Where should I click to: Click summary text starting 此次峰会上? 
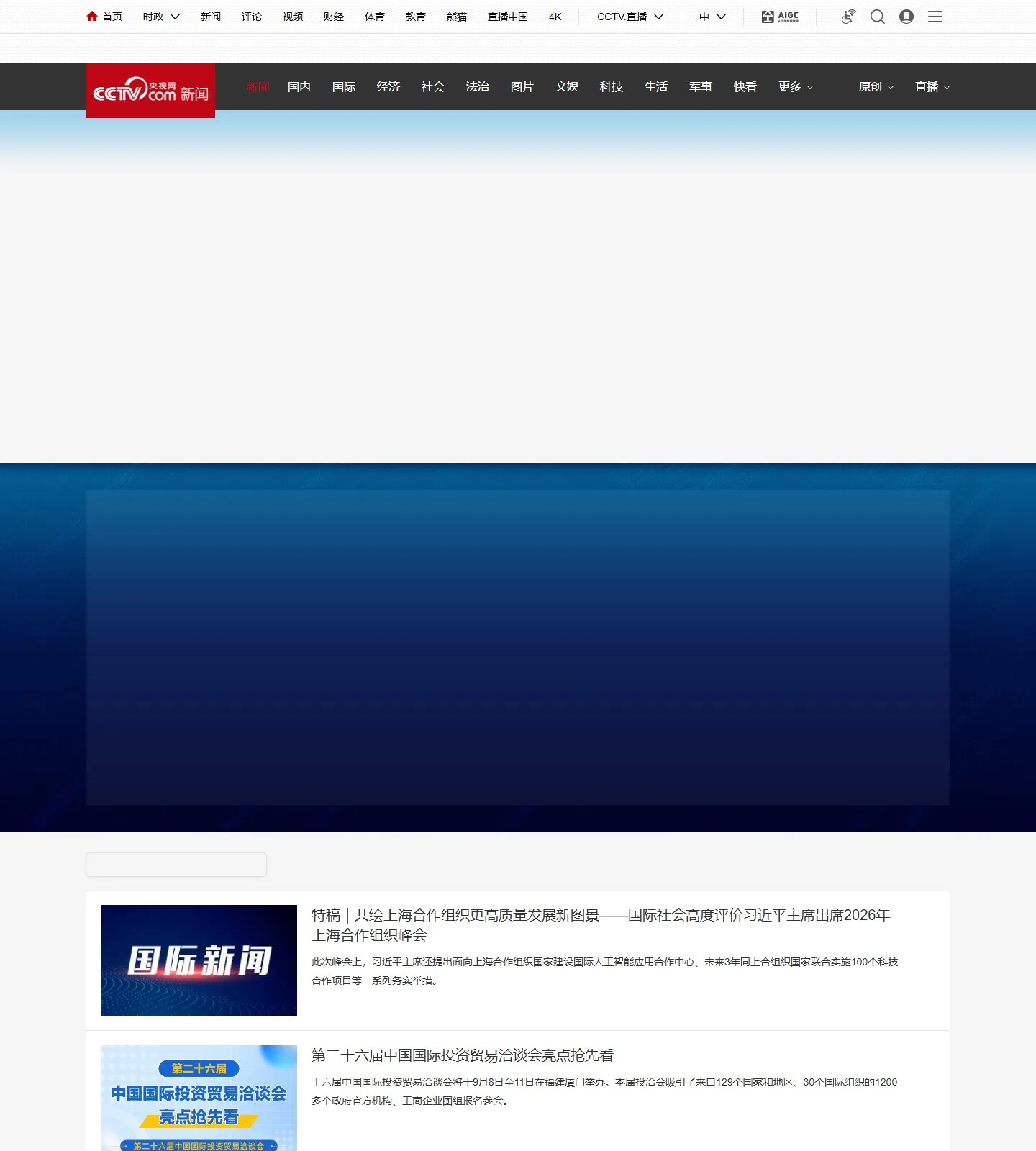pyautogui.click(x=604, y=971)
